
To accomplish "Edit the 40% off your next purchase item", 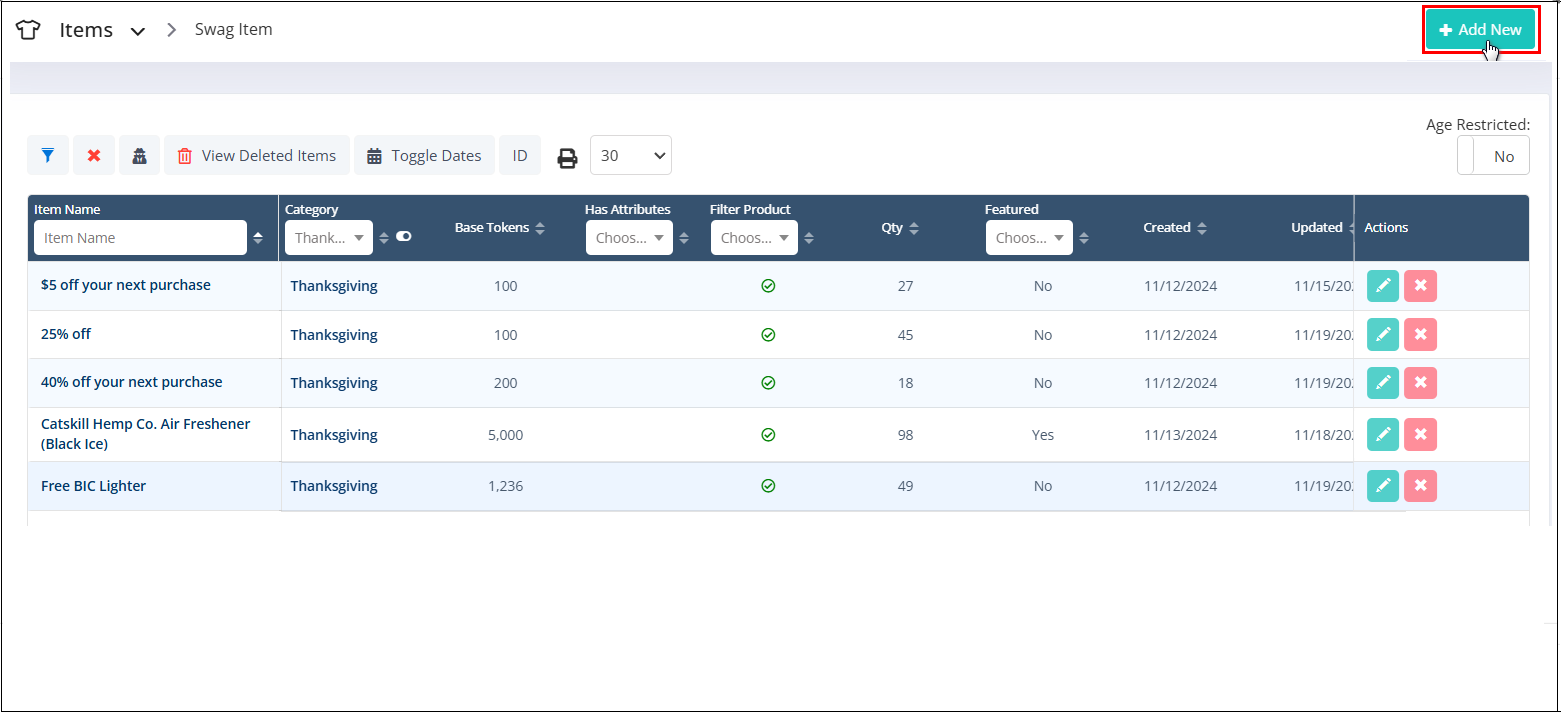I will [1383, 383].
